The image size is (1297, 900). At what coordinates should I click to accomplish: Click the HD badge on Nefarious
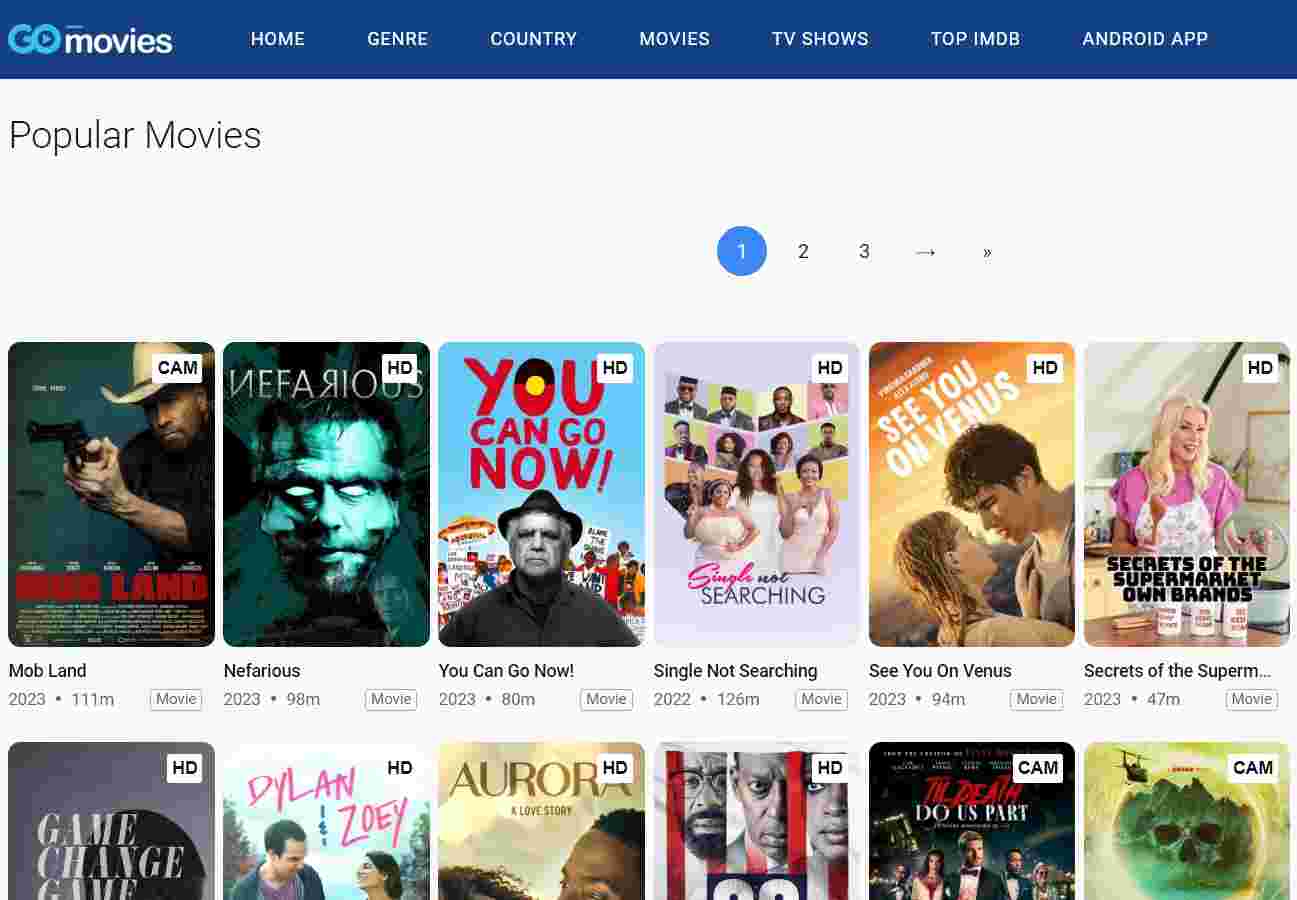(400, 368)
